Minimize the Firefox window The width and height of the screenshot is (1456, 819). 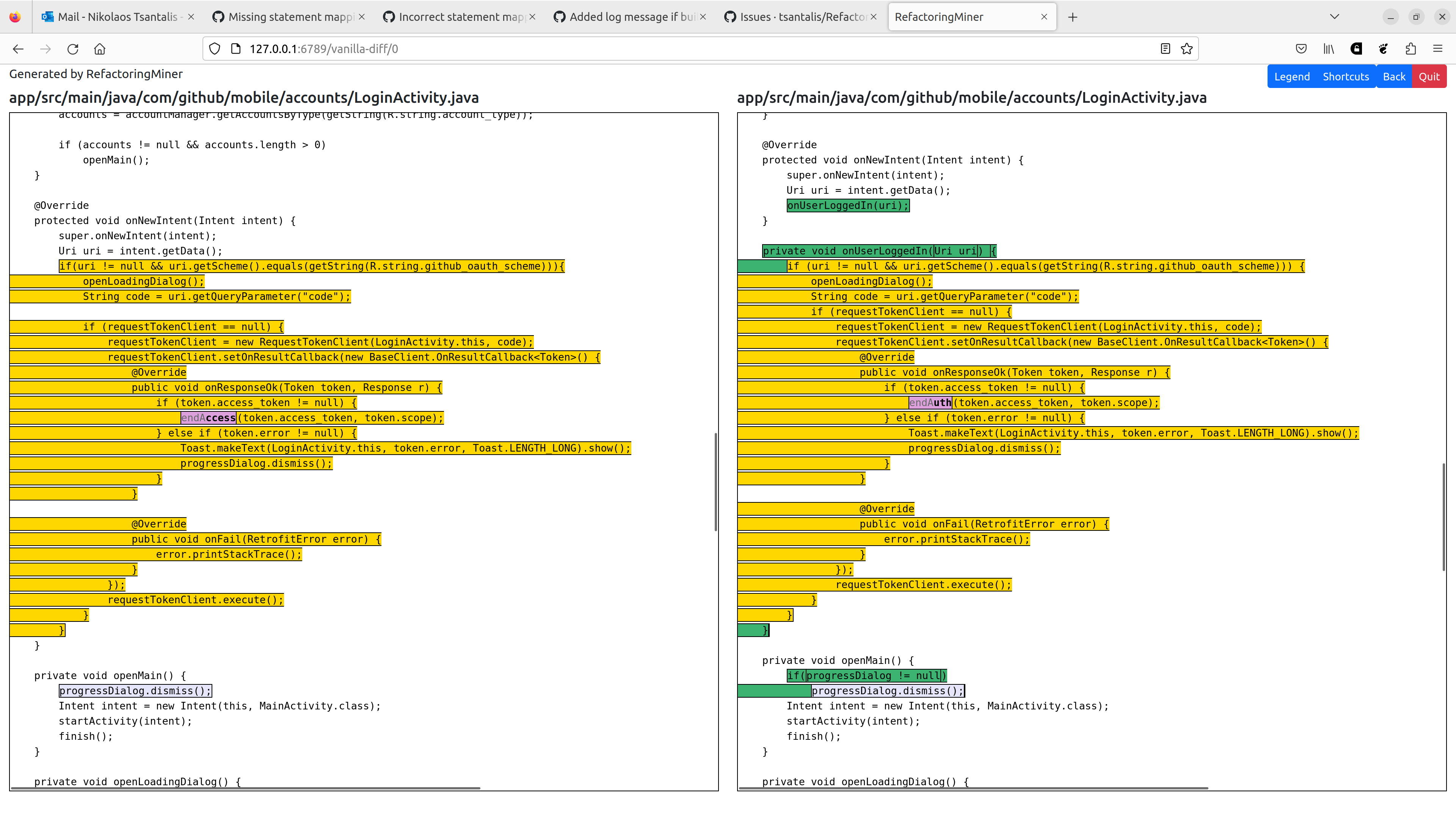[1390, 17]
